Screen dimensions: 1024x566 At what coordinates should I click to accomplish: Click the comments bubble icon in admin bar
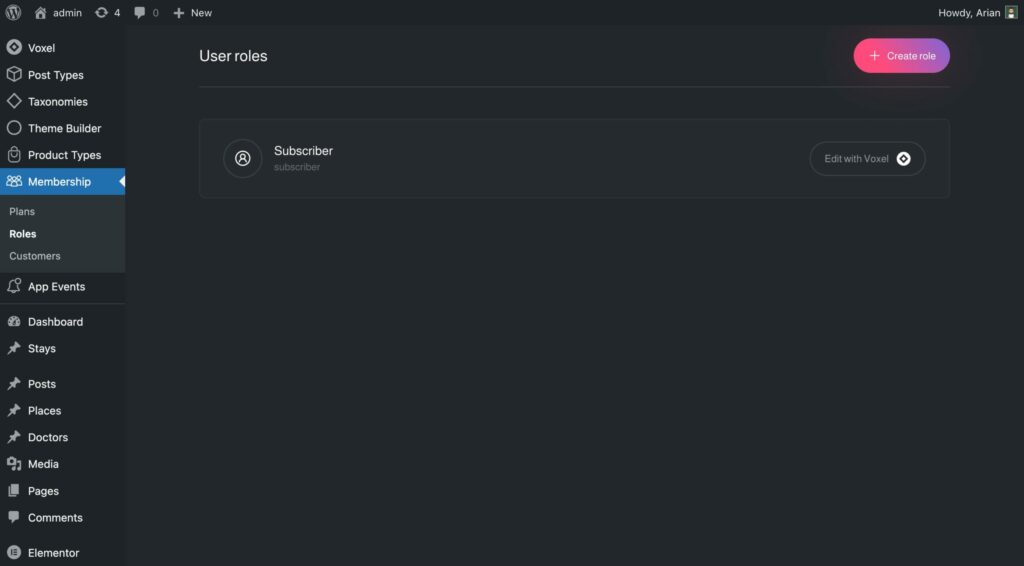(140, 13)
